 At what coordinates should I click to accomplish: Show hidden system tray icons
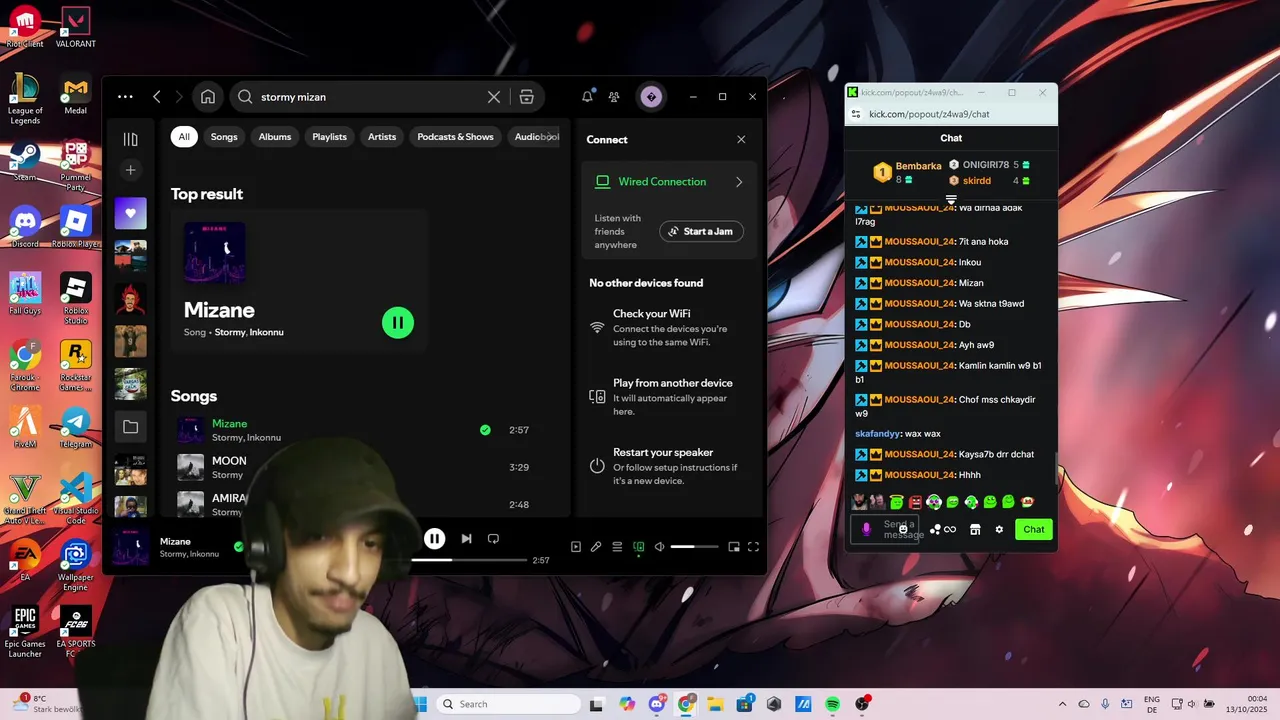1062,704
